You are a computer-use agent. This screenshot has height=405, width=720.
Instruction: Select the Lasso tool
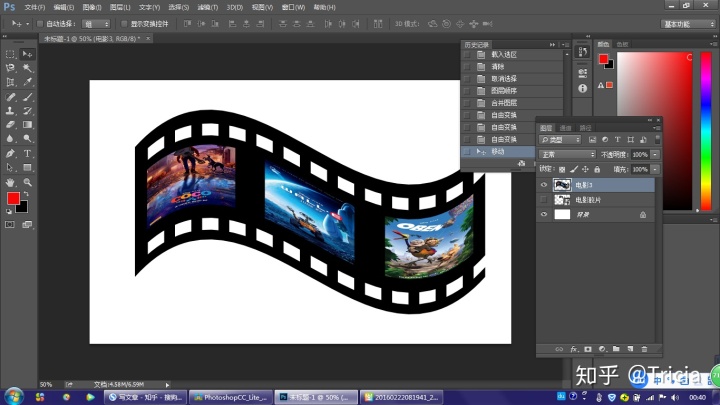click(x=10, y=68)
